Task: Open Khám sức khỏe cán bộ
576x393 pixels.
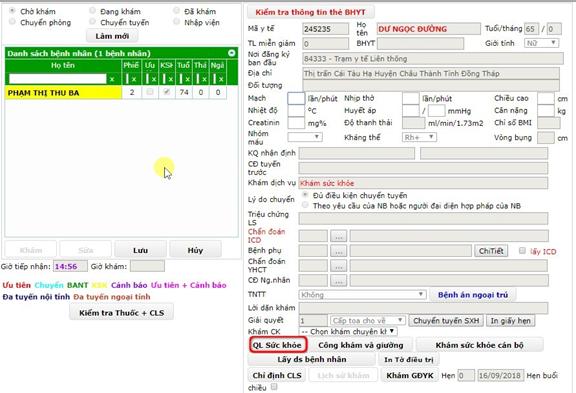Action: 479,345
